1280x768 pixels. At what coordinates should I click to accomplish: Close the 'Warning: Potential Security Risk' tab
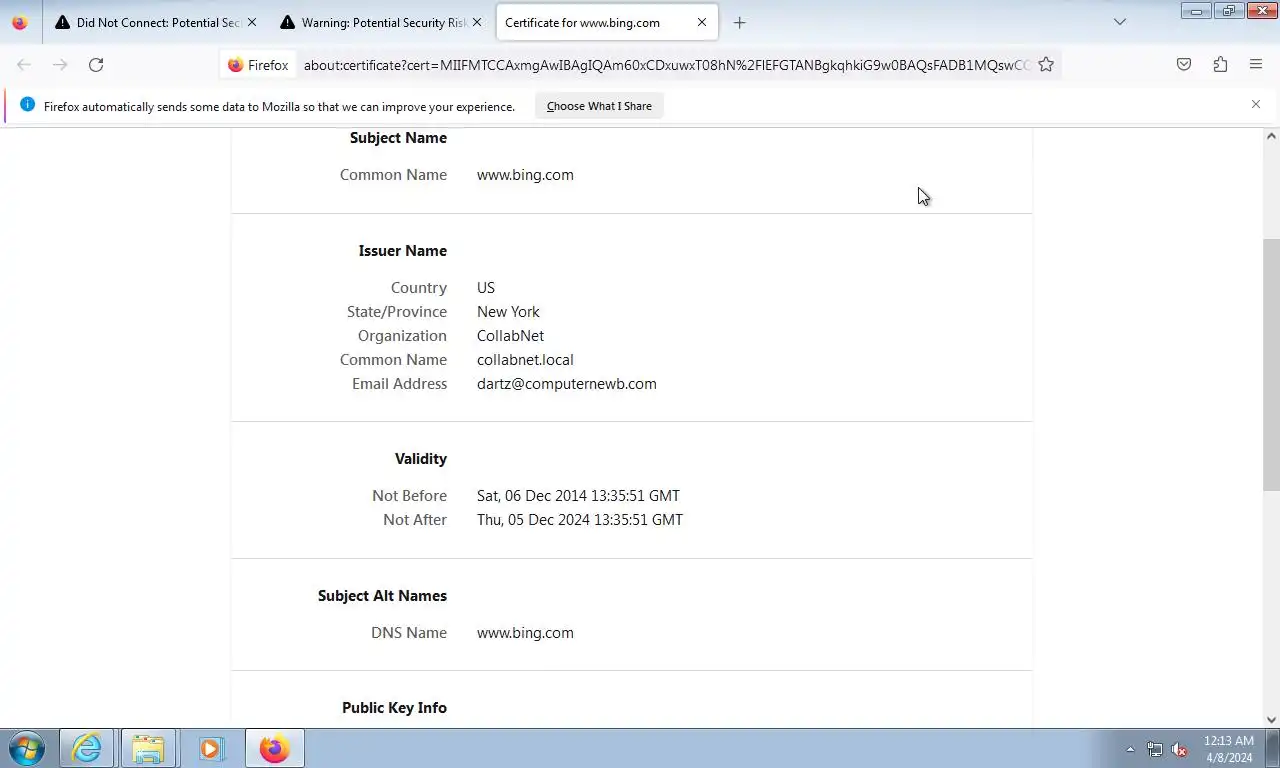[477, 22]
